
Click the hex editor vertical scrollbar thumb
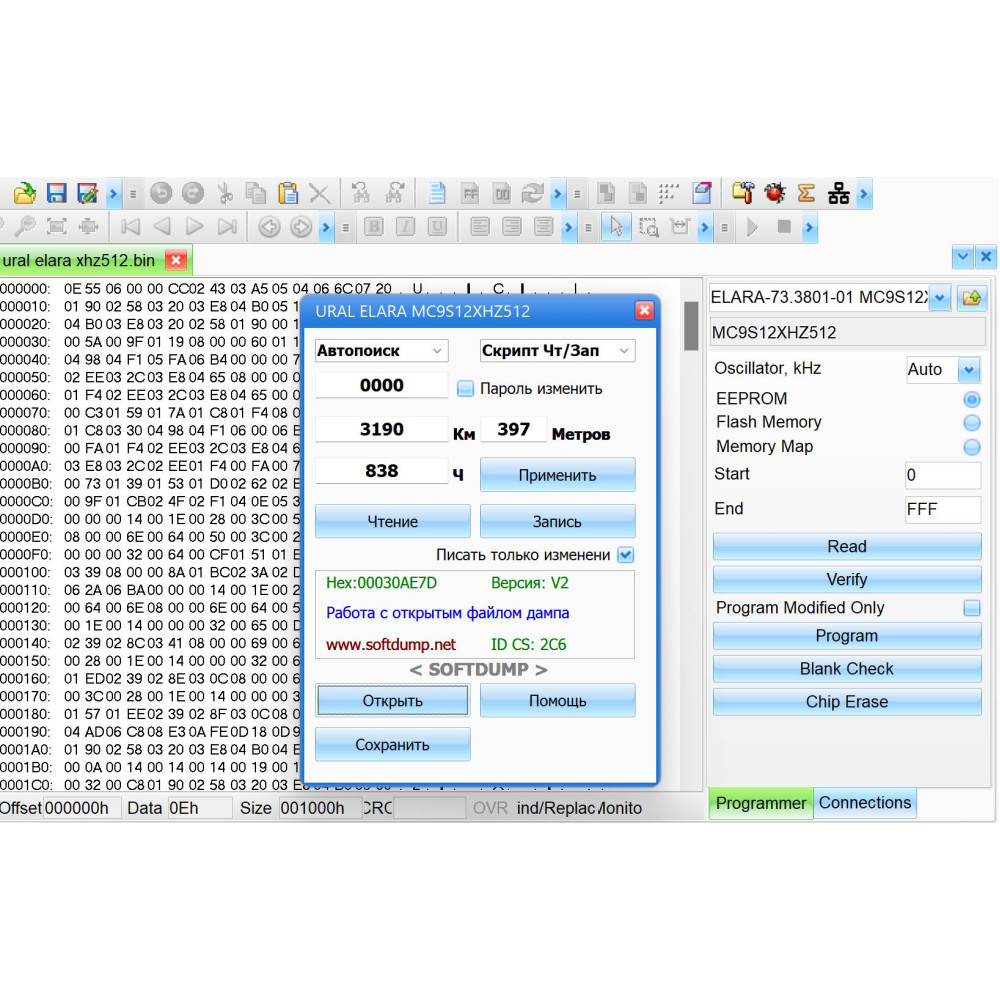[691, 325]
